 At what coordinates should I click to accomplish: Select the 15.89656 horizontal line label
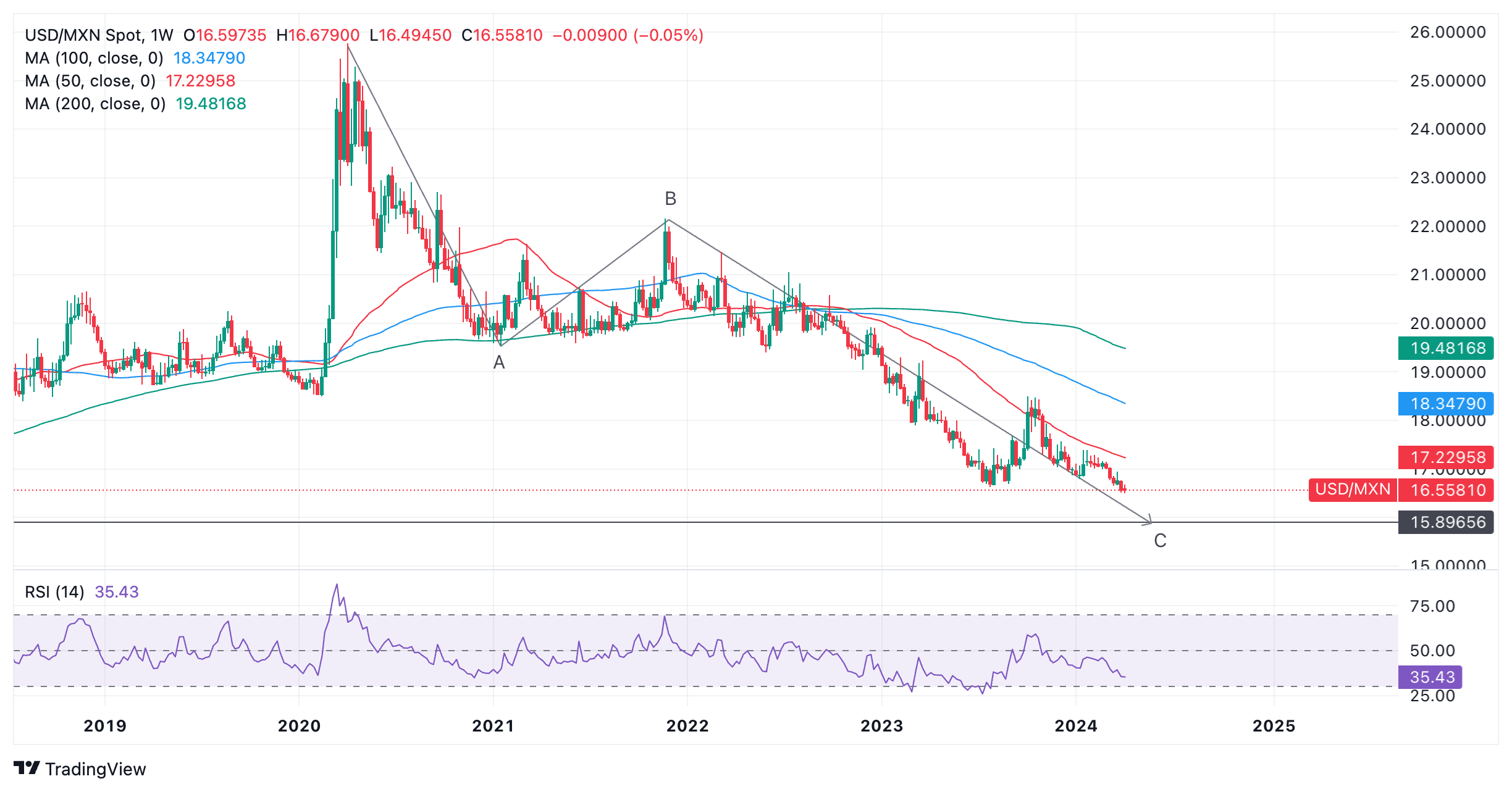coord(1447,522)
